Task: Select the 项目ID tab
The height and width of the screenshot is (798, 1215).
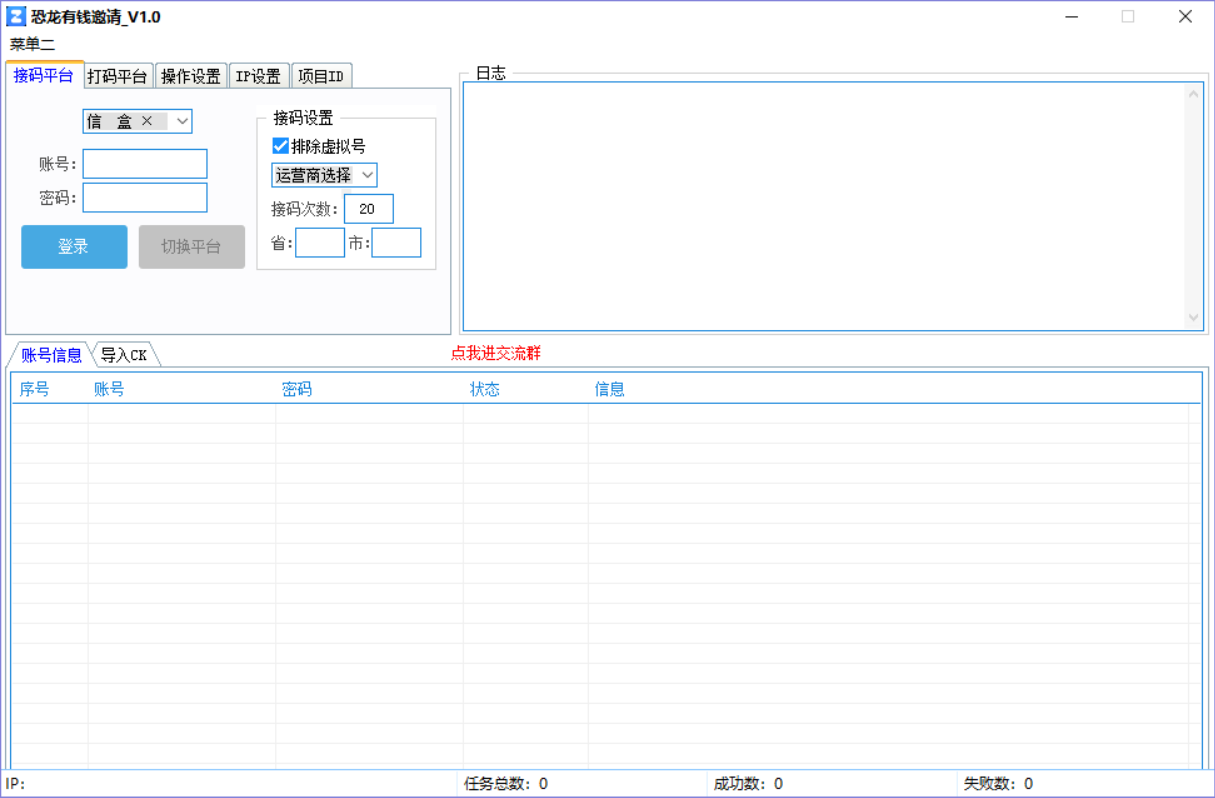Action: (x=321, y=76)
